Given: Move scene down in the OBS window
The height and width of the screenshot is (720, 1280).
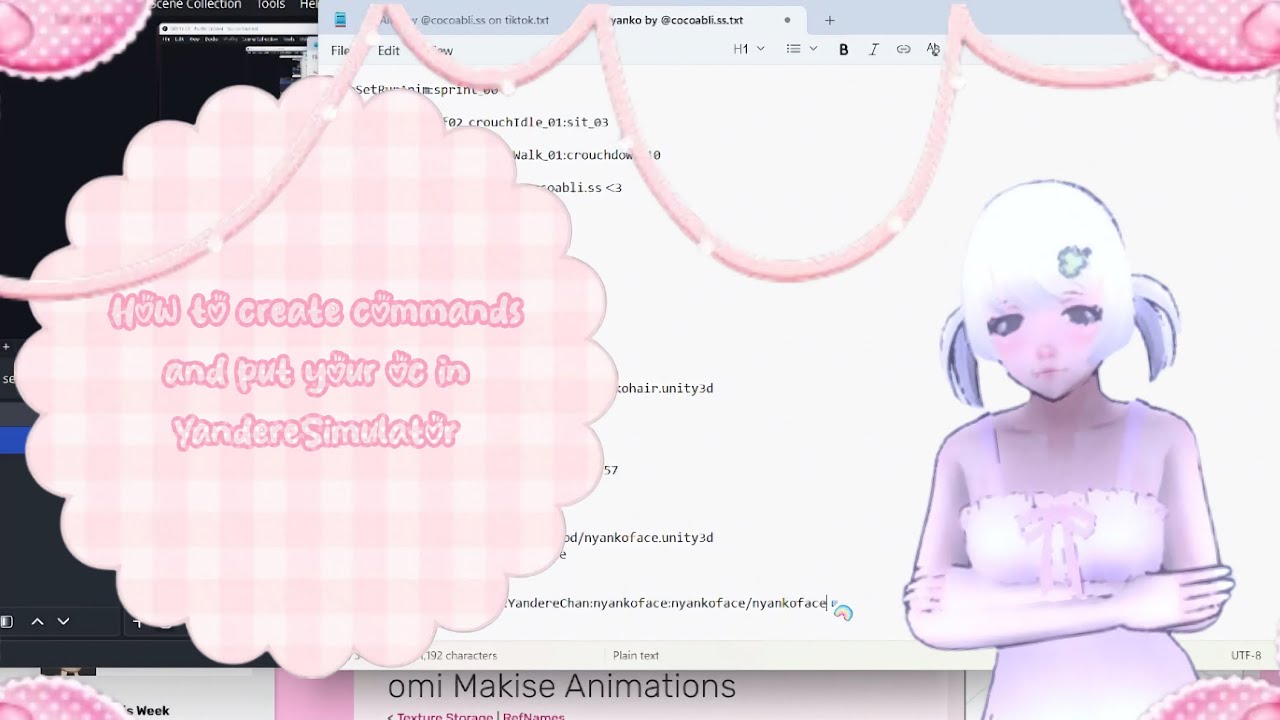Looking at the screenshot, I should coord(63,622).
